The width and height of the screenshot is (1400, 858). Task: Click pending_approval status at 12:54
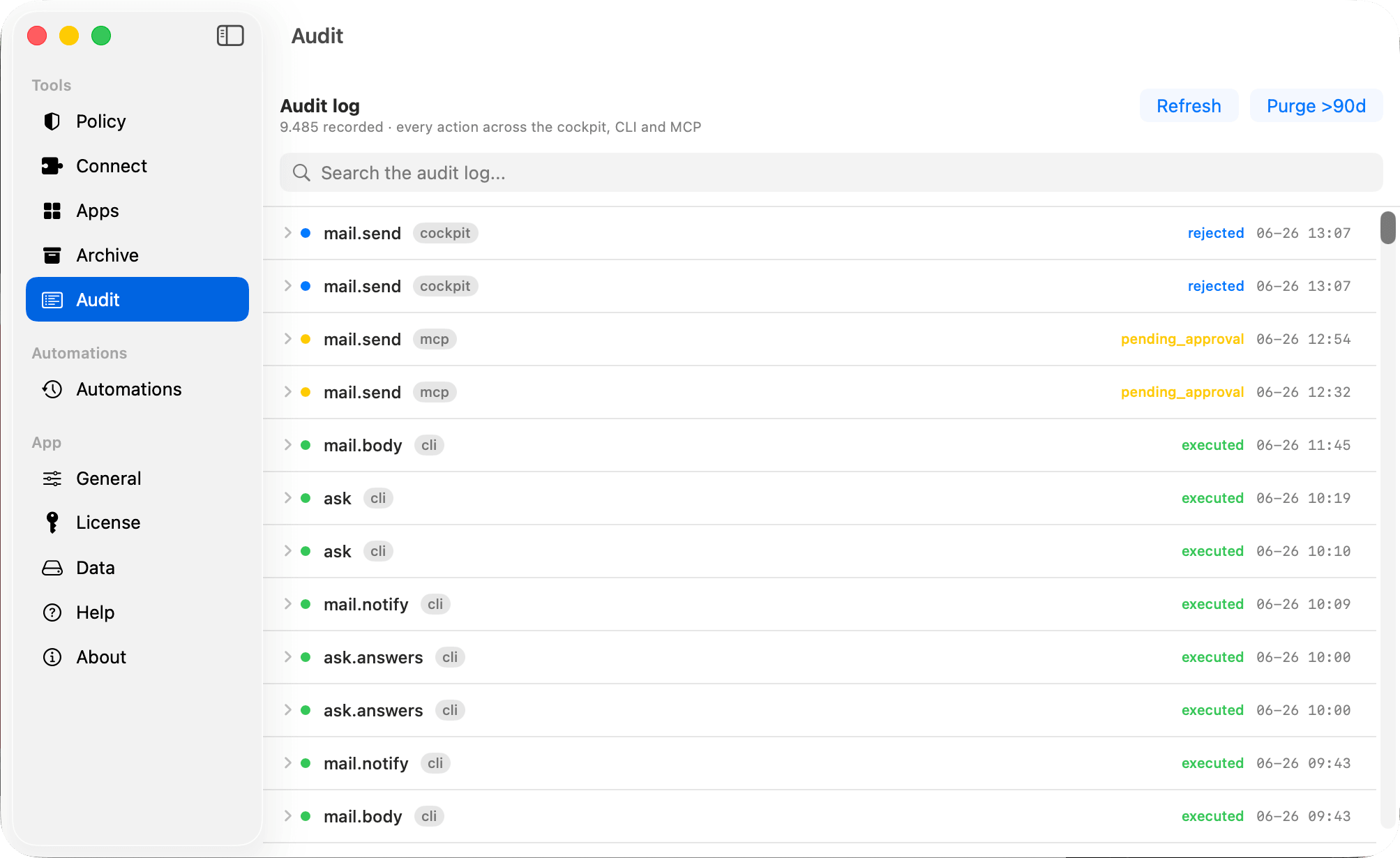pyautogui.click(x=1182, y=339)
